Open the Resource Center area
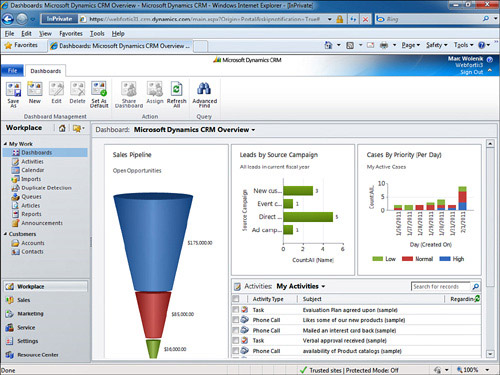This screenshot has width=500, height=375. pyautogui.click(x=37, y=355)
